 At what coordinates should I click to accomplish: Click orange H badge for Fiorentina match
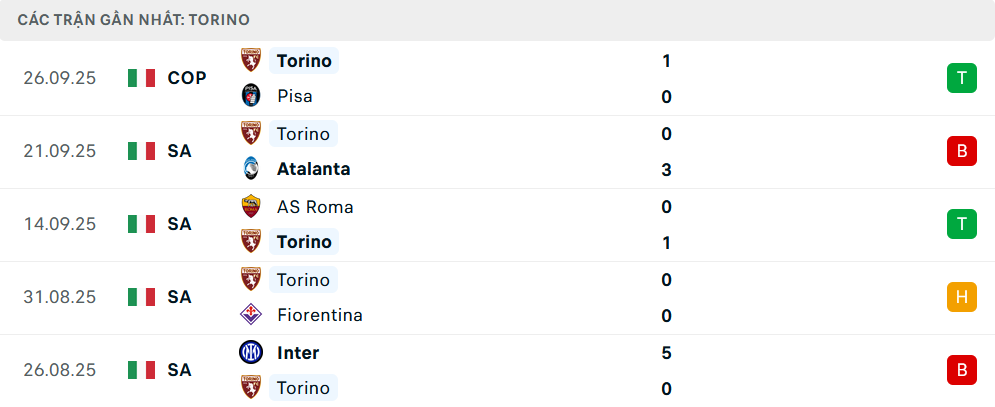tap(962, 297)
